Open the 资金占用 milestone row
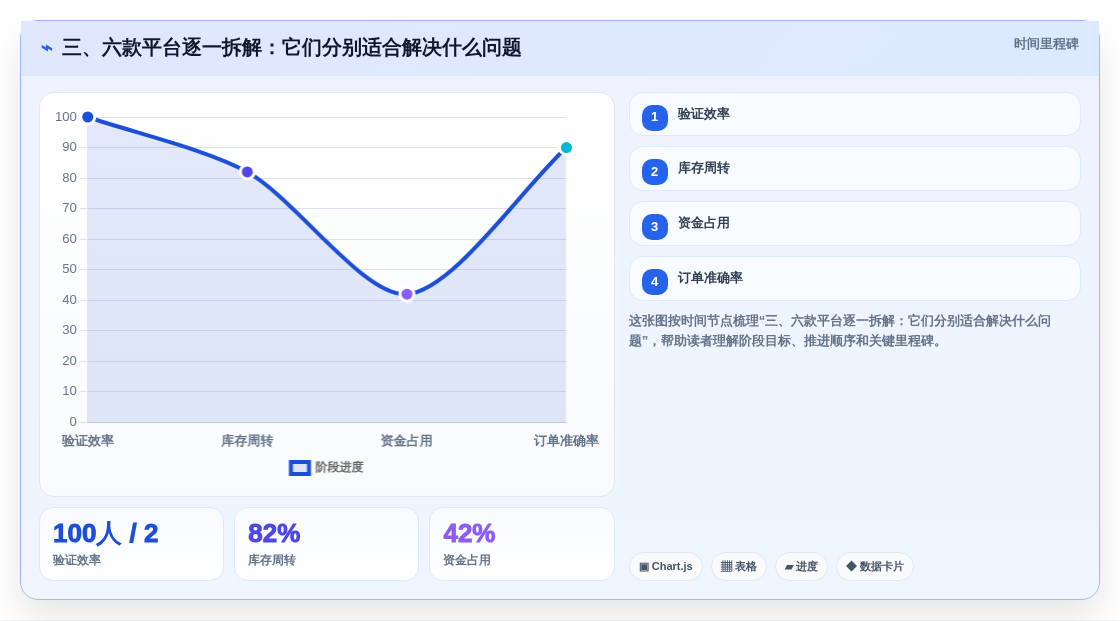 click(854, 224)
